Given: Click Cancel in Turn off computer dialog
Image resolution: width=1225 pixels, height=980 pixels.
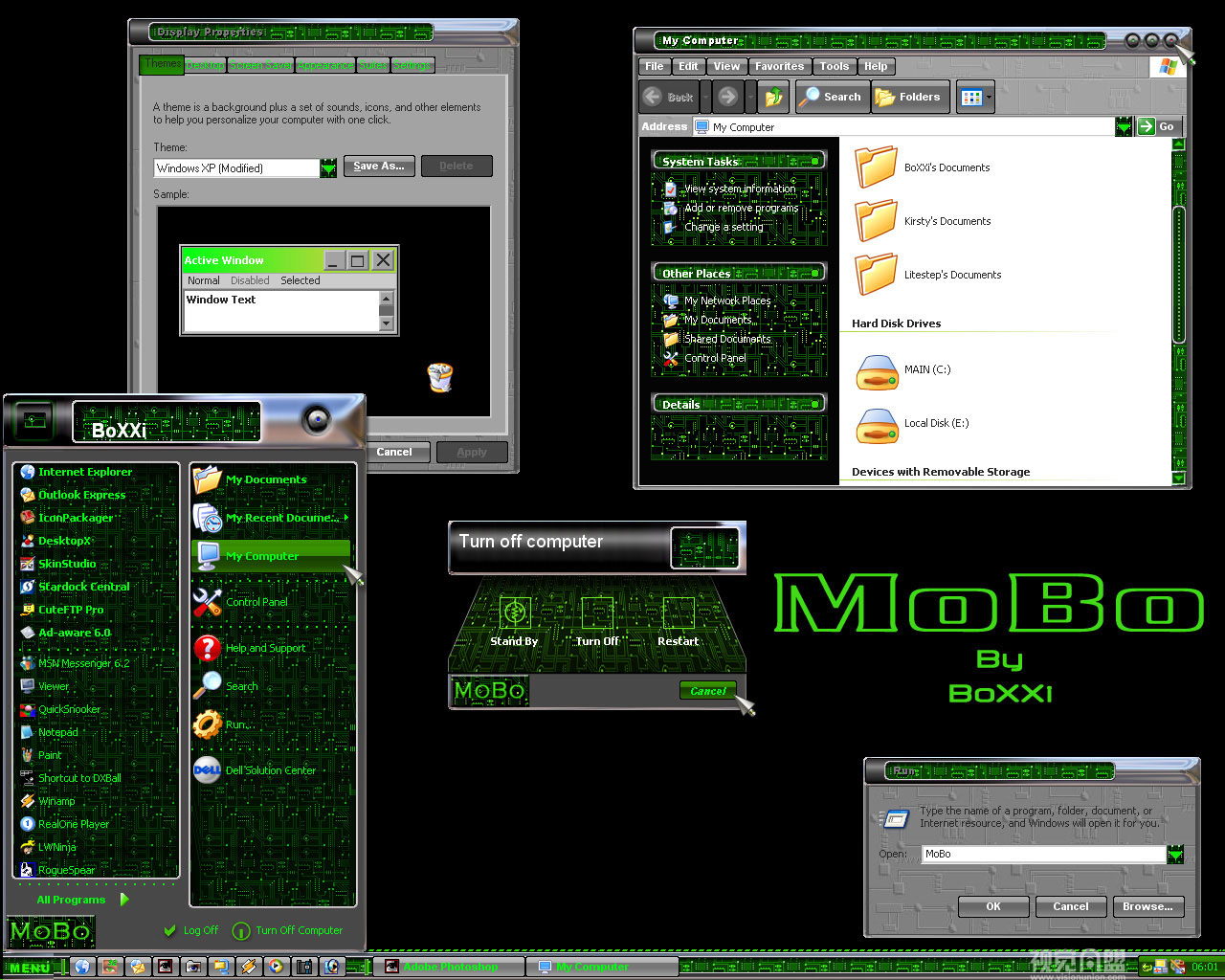Looking at the screenshot, I should (x=708, y=690).
